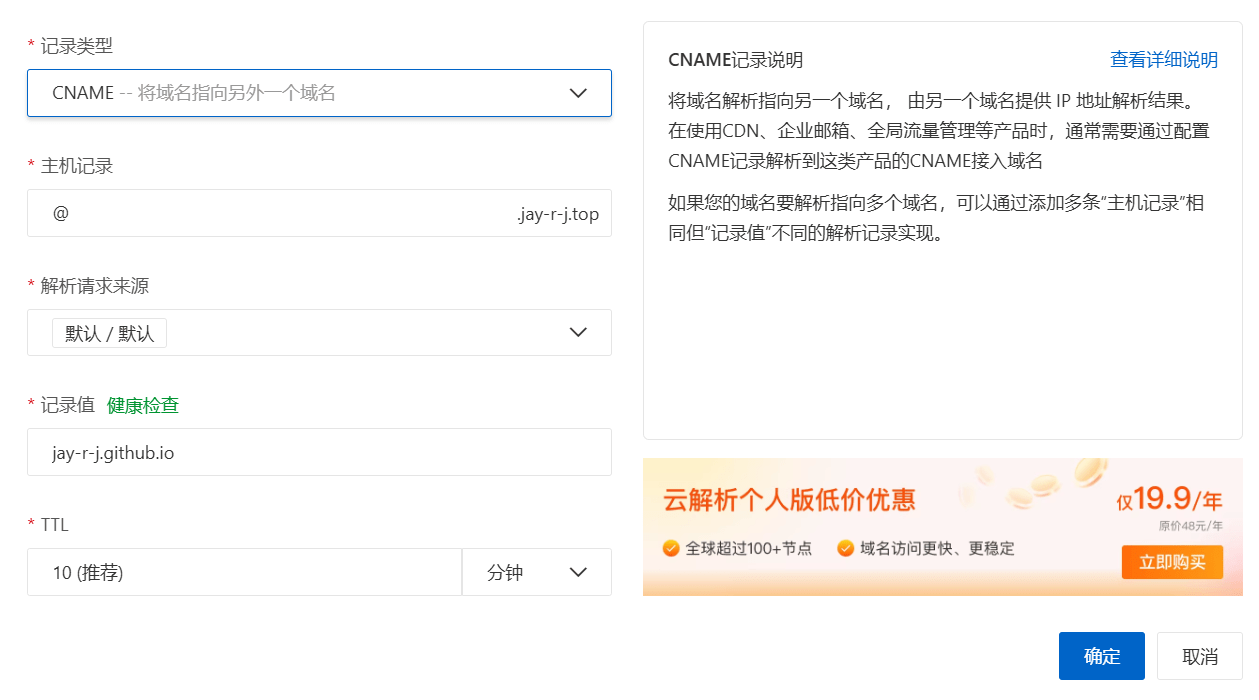Click the 云解析个人版低价优惠 banner title
The height and width of the screenshot is (700, 1259).
click(x=789, y=500)
